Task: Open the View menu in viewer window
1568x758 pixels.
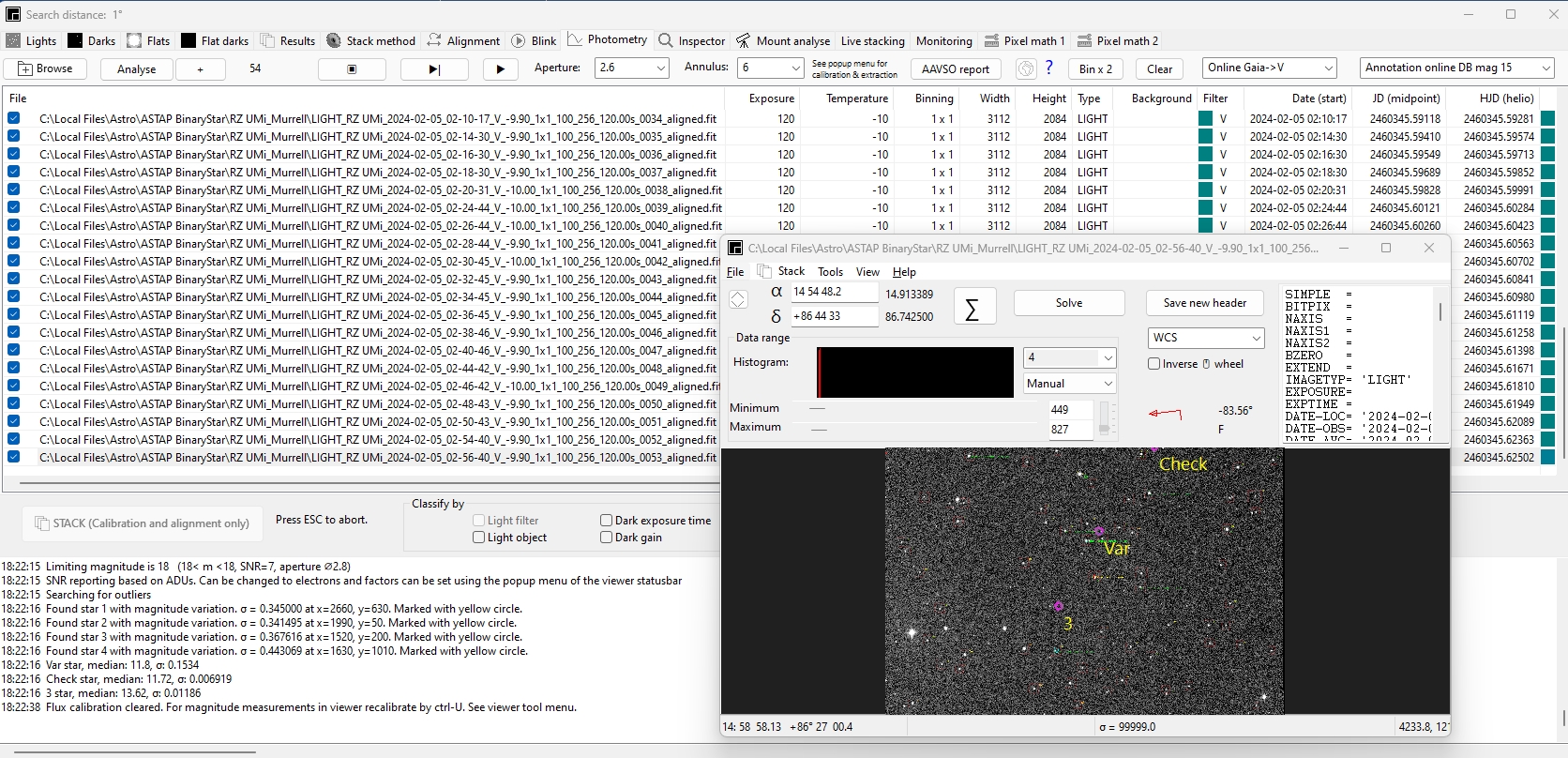Action: click(867, 272)
